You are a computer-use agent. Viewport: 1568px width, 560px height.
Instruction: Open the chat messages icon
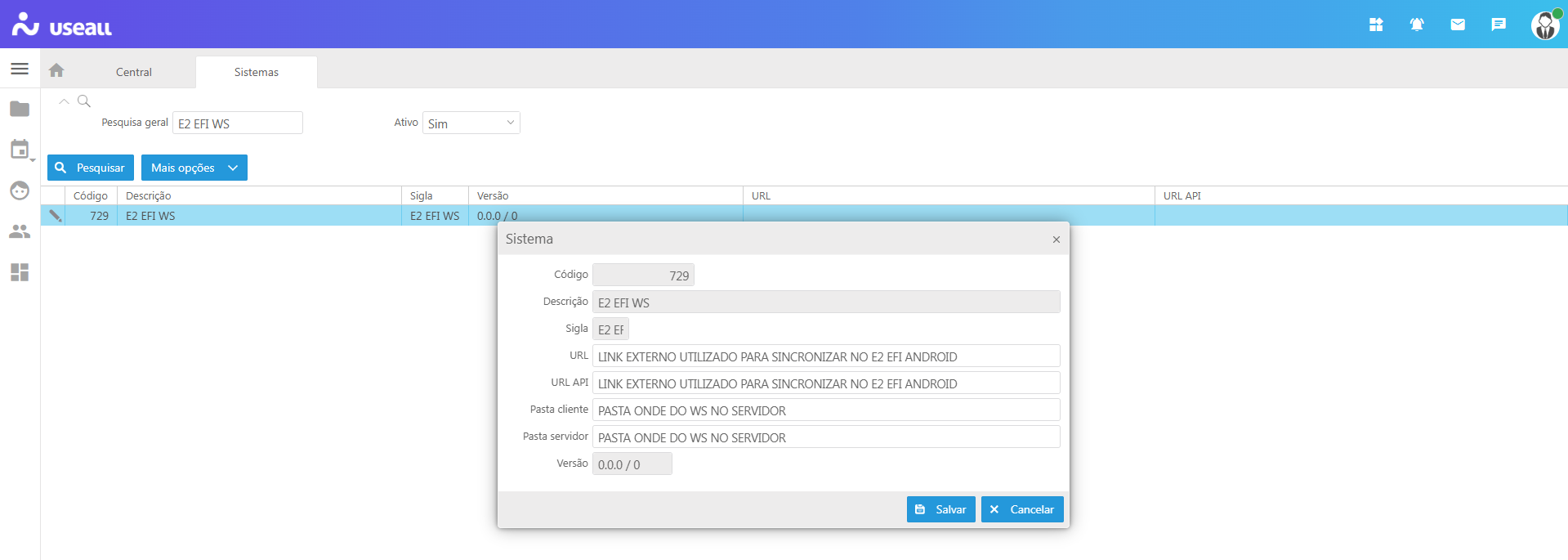click(x=1499, y=25)
